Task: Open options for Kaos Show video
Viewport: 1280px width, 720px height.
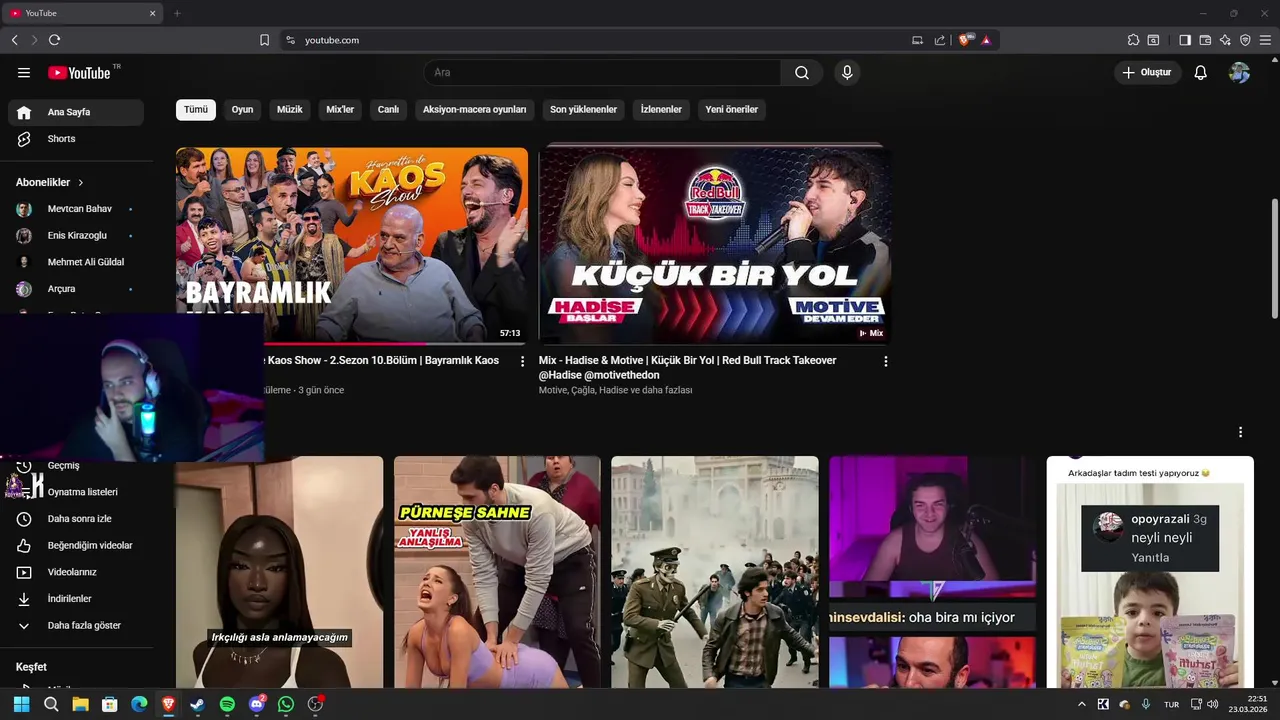Action: [x=522, y=361]
